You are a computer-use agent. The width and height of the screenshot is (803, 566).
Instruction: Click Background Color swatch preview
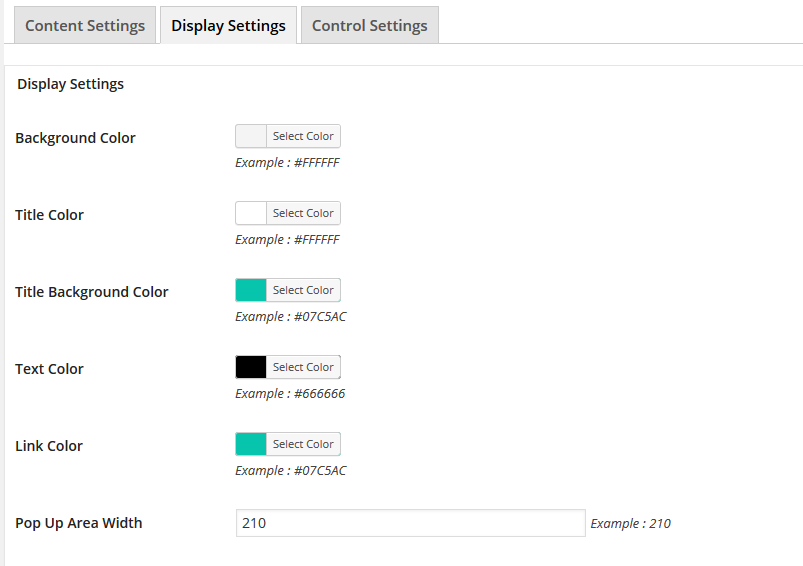point(251,136)
